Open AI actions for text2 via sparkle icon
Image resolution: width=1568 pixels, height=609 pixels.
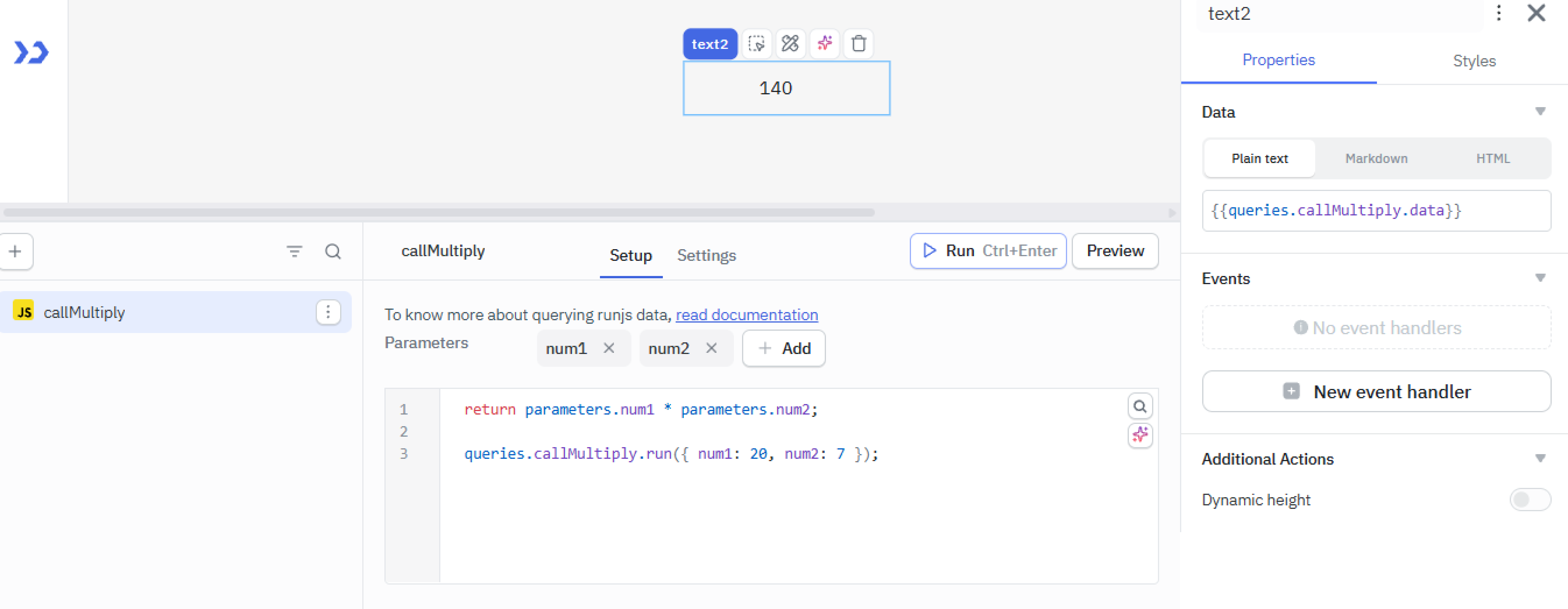pyautogui.click(x=824, y=43)
